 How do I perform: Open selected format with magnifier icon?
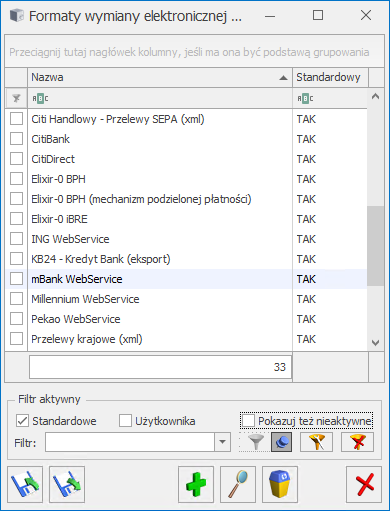point(238,484)
